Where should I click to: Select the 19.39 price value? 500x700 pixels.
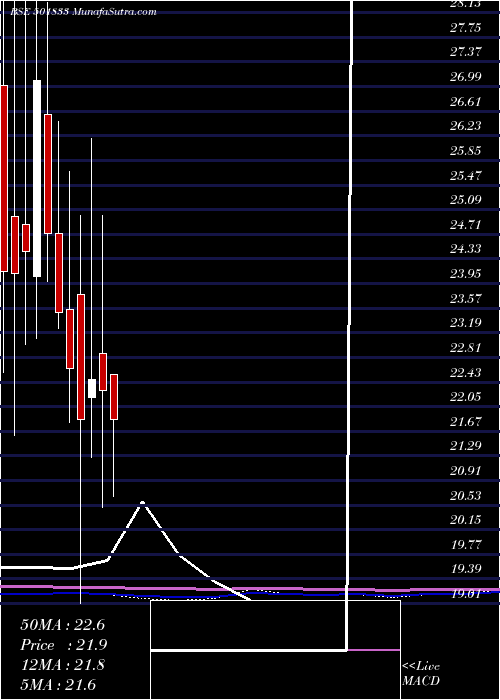point(465,569)
